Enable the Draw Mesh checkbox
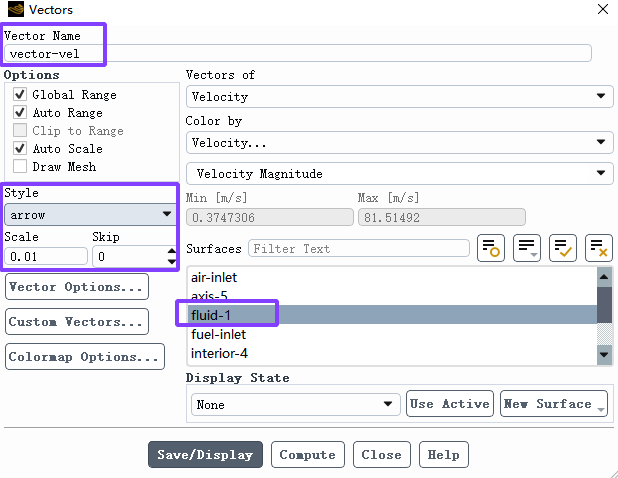Viewport: 618px width, 478px height. tap(20, 166)
